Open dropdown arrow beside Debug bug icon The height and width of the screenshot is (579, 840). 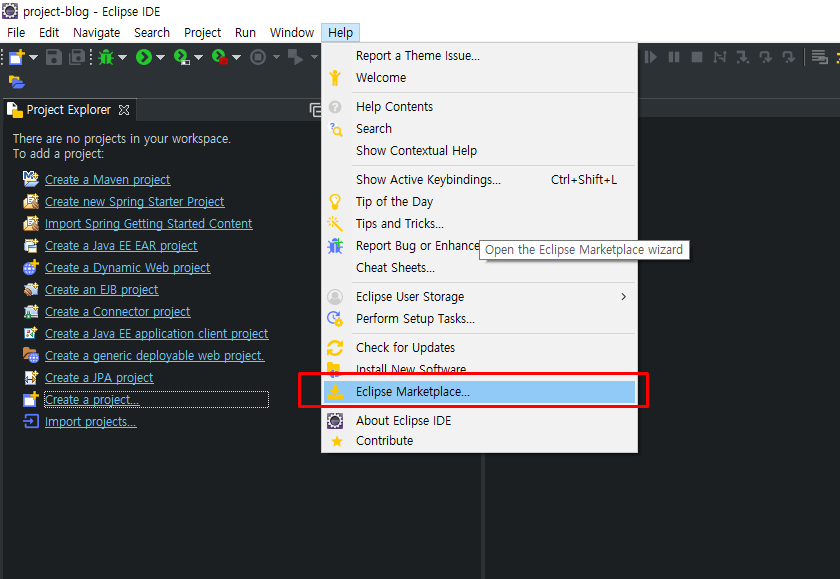pyautogui.click(x=122, y=57)
